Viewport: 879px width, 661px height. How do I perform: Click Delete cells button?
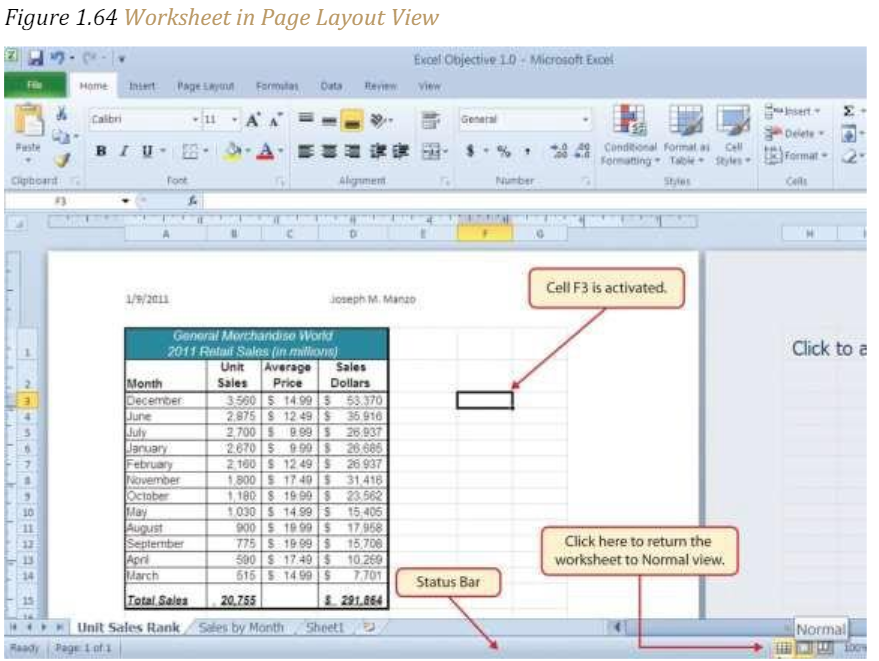(x=794, y=133)
